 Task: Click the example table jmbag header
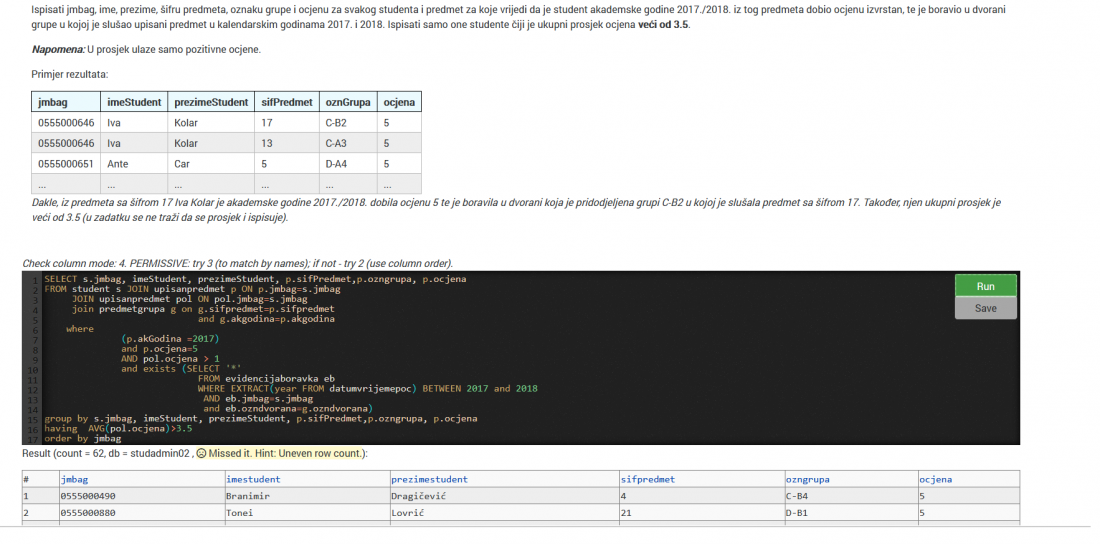66,102
